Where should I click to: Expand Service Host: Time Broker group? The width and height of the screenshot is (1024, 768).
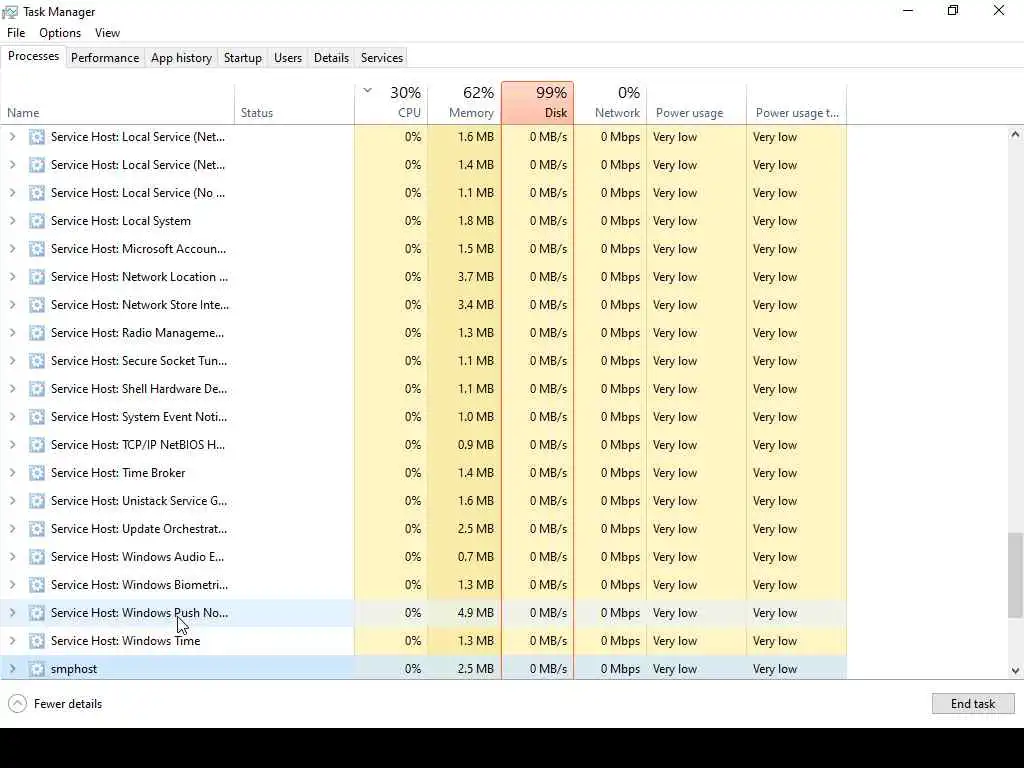click(x=12, y=473)
